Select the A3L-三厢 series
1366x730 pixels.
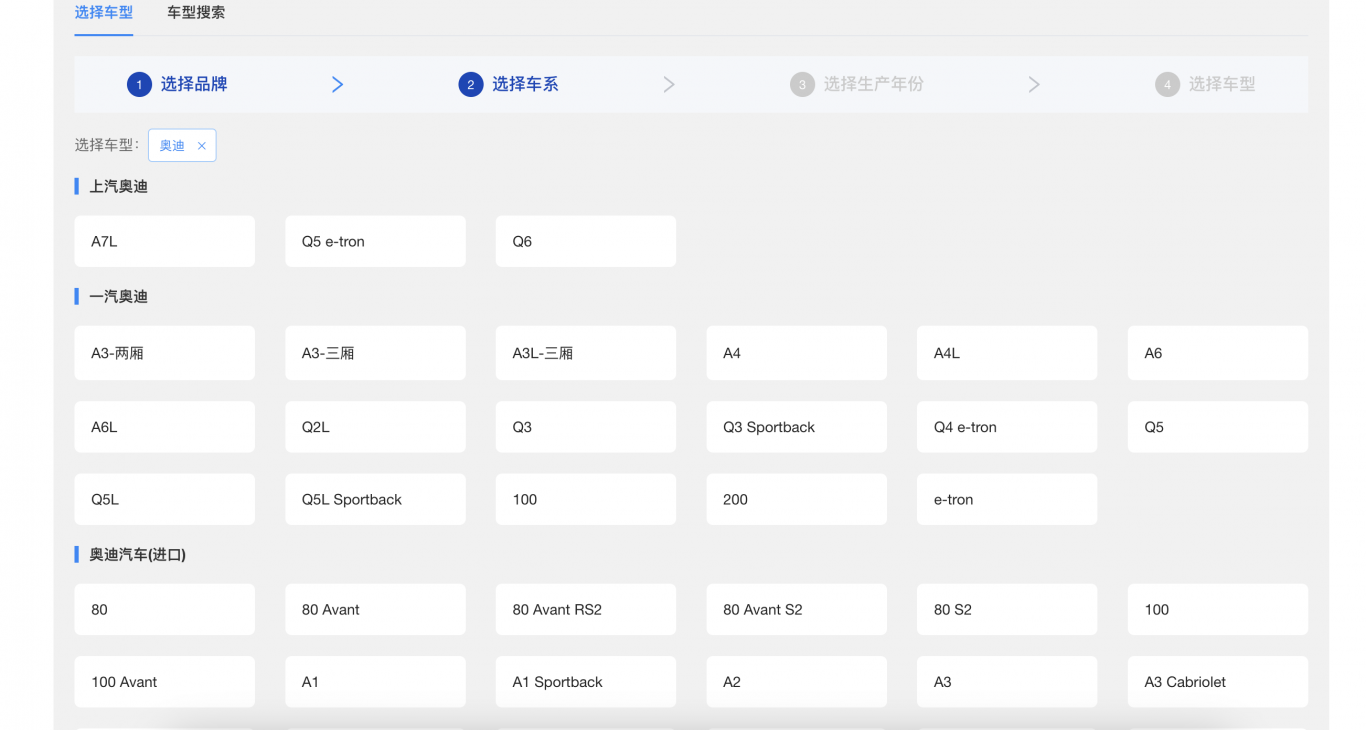(x=586, y=353)
